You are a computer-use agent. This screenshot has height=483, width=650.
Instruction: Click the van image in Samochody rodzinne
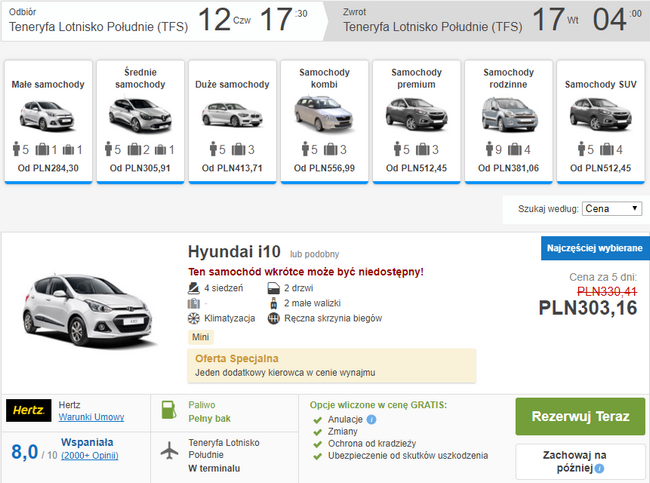[509, 114]
